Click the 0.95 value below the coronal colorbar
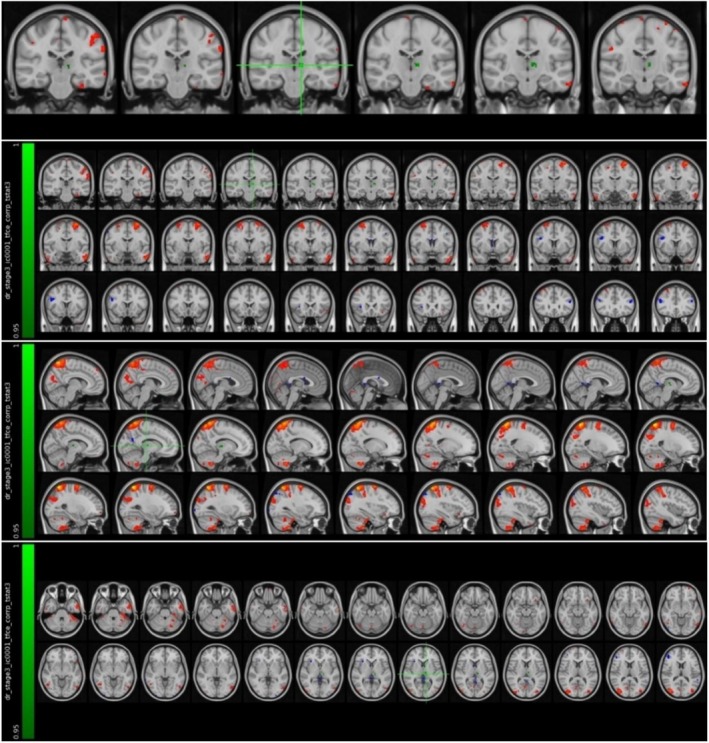 pos(15,330)
